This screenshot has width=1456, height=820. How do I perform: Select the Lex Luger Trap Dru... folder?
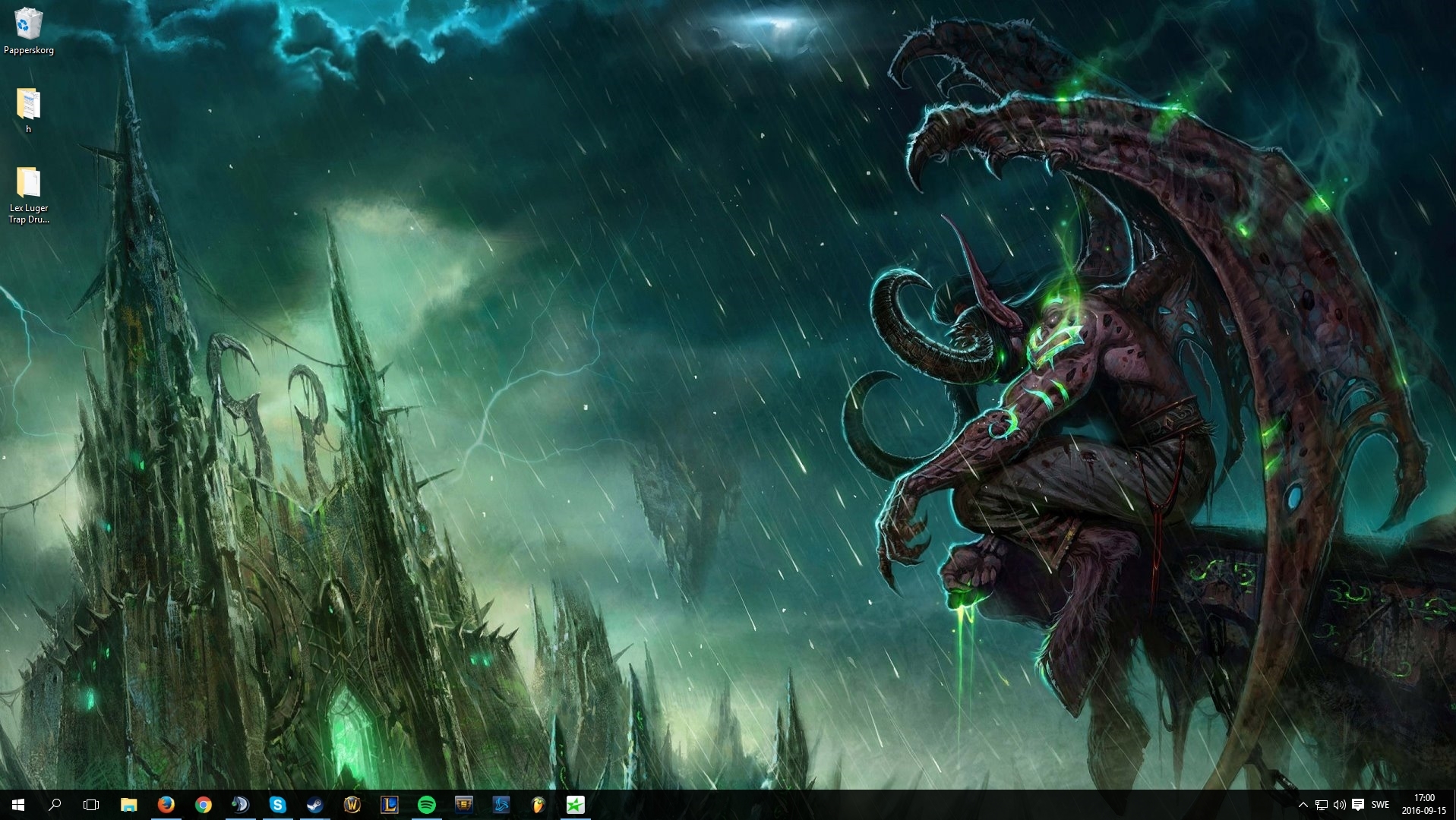[29, 195]
